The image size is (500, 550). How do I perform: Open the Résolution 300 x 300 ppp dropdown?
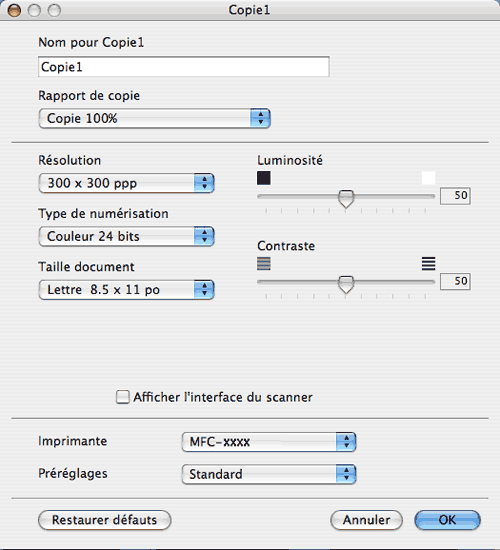pos(126,183)
